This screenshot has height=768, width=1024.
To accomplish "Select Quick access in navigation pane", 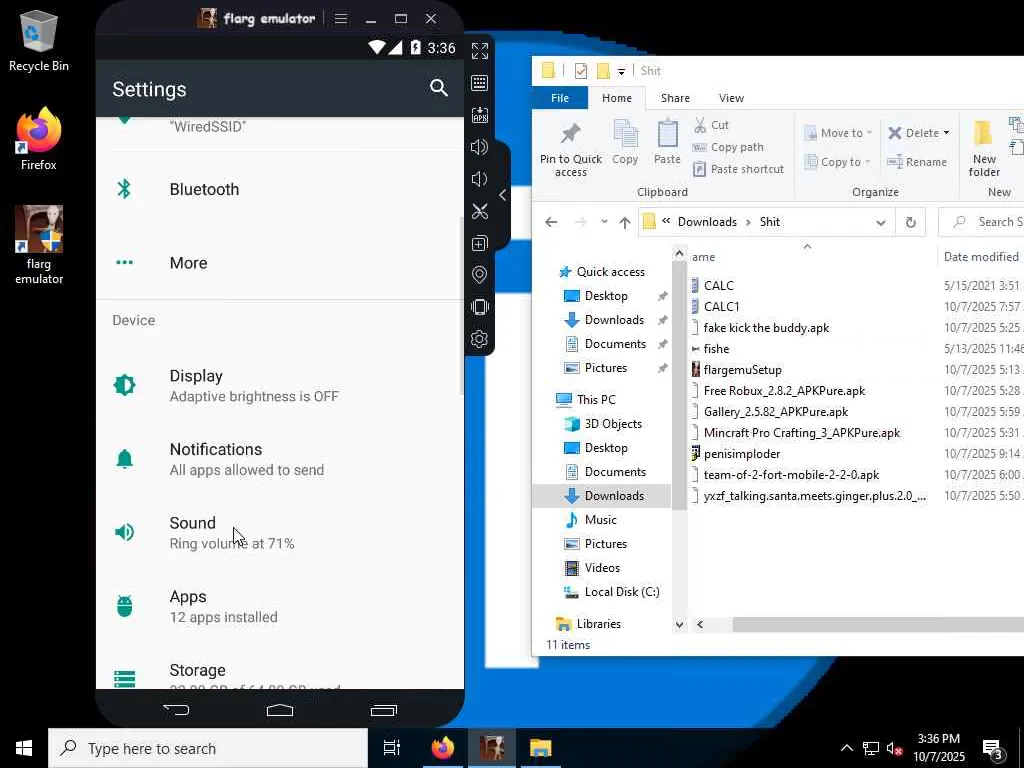I will 611,272.
